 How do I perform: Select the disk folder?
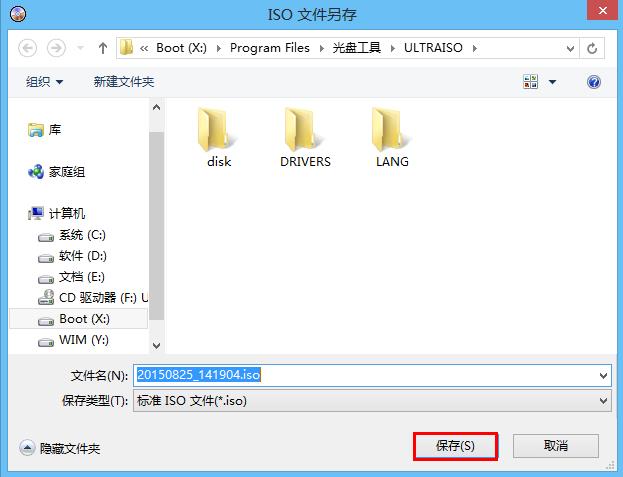click(219, 138)
